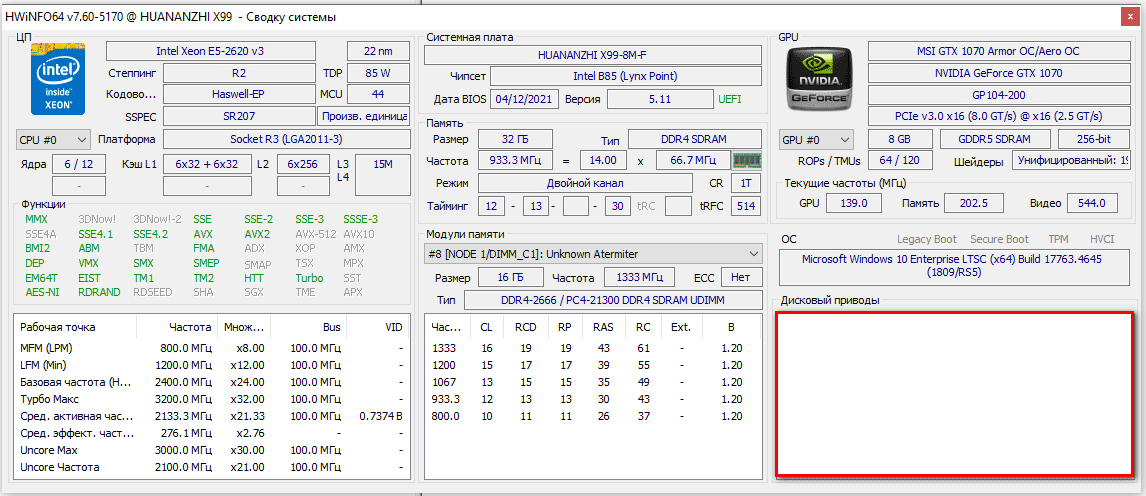The image size is (1146, 496).
Task: Click the "Произв. единица" button
Action: [363, 117]
